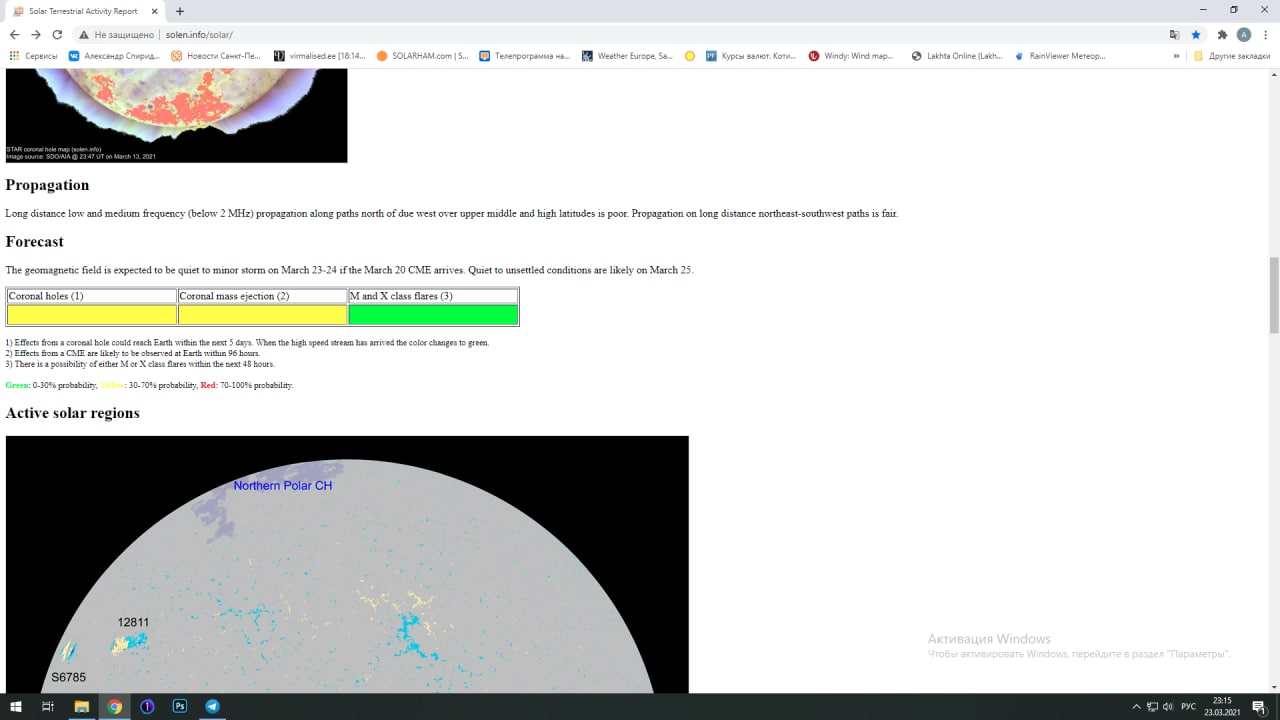Open the Новости Санкт-Пе... bookmark
Image resolution: width=1280 pixels, height=720 pixels.
click(x=217, y=56)
